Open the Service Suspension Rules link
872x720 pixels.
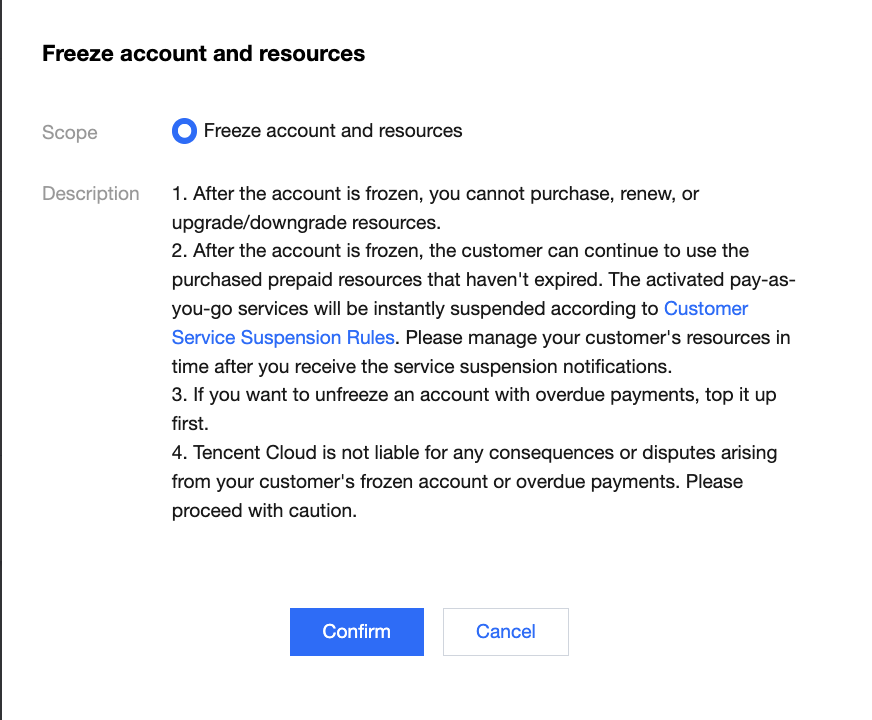point(283,337)
